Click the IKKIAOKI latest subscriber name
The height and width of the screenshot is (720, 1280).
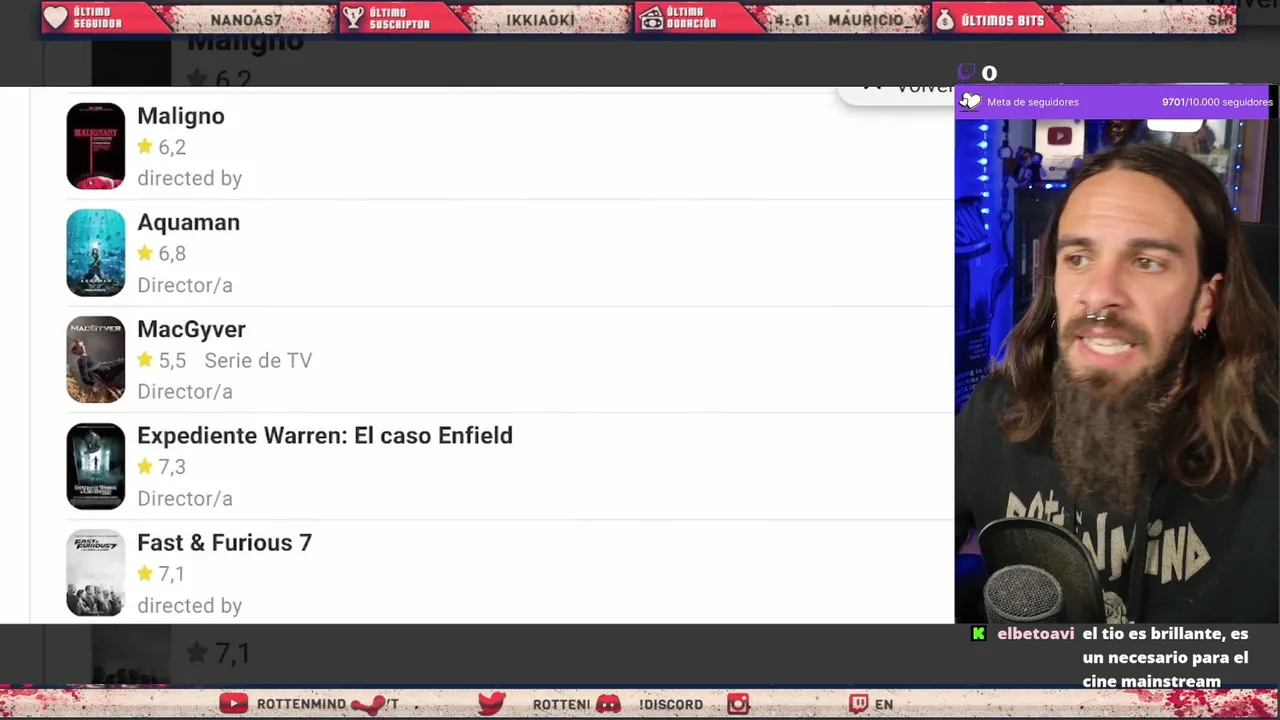pyautogui.click(x=540, y=20)
